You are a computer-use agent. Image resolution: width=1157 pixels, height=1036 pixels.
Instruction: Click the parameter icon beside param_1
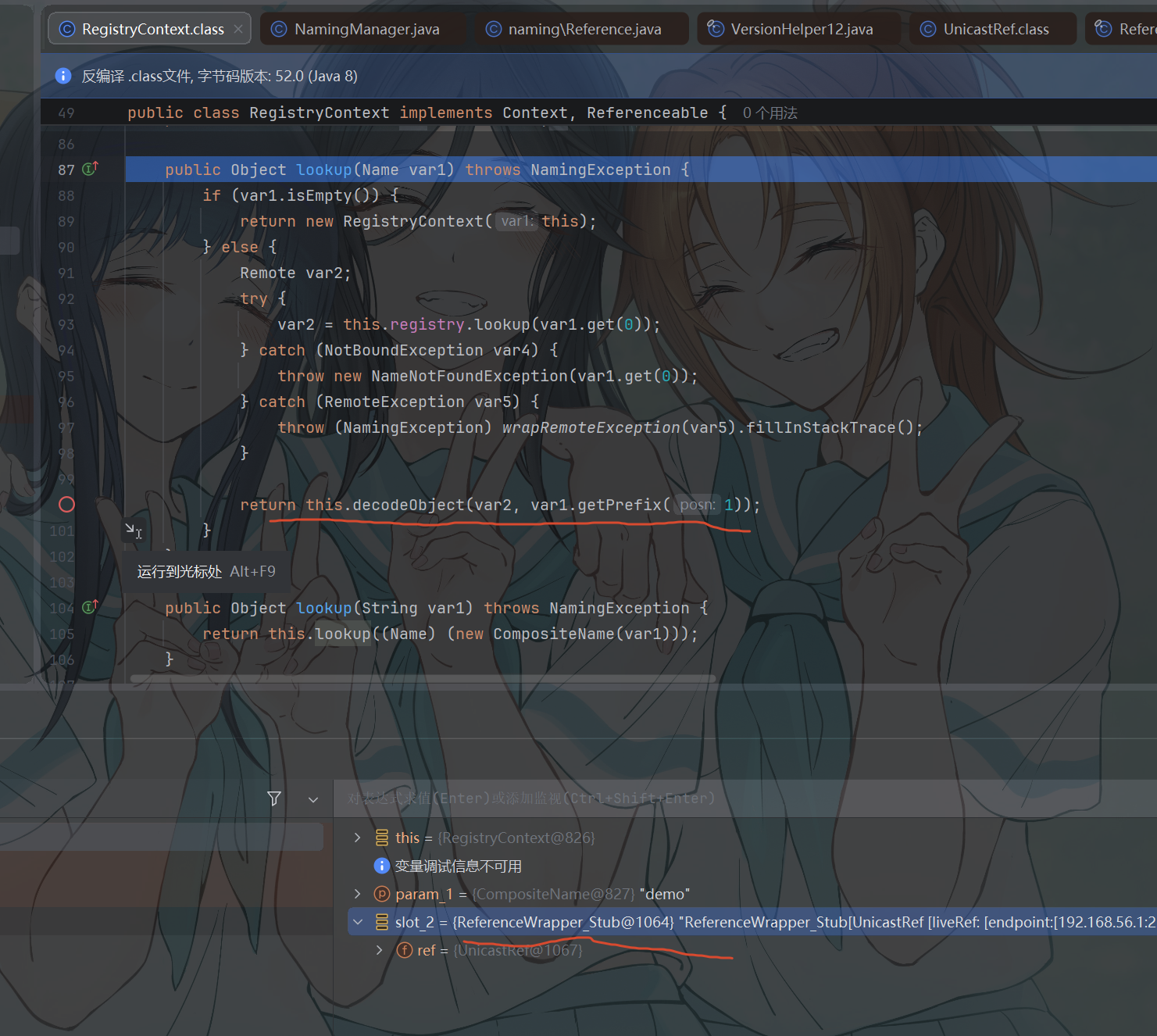[x=382, y=894]
